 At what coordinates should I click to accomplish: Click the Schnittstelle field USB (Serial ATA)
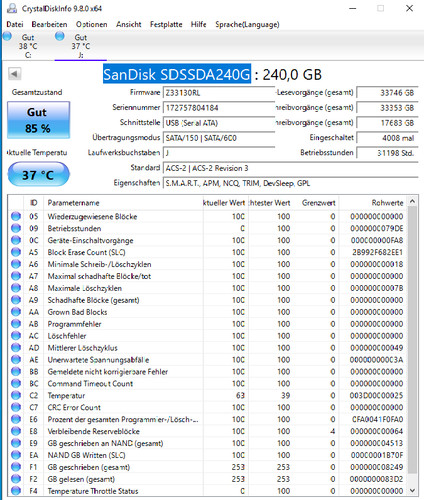tap(219, 123)
